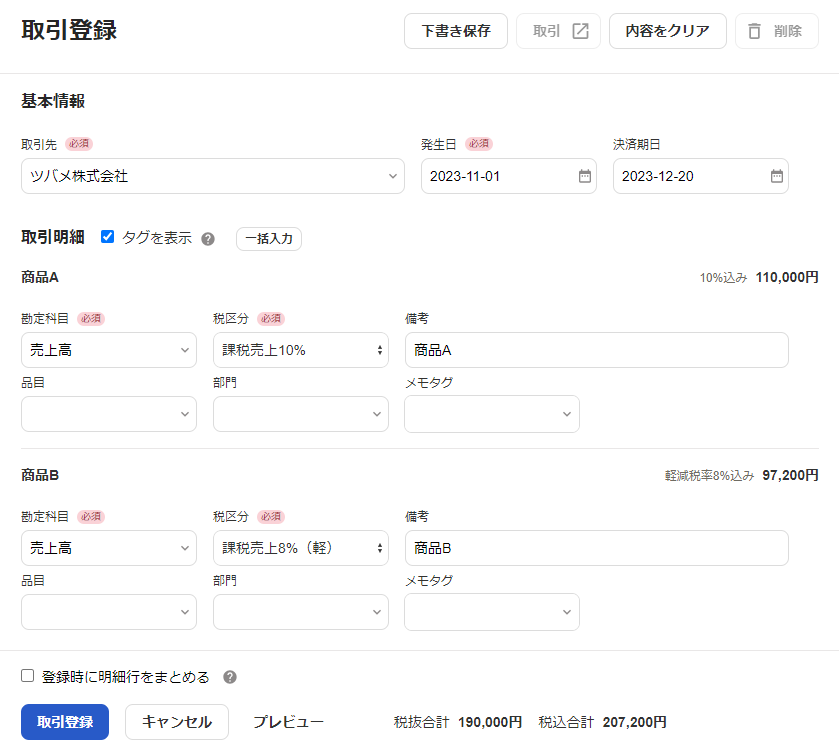This screenshot has width=839, height=755.
Task: Click the キャンセル button
Action: [177, 722]
